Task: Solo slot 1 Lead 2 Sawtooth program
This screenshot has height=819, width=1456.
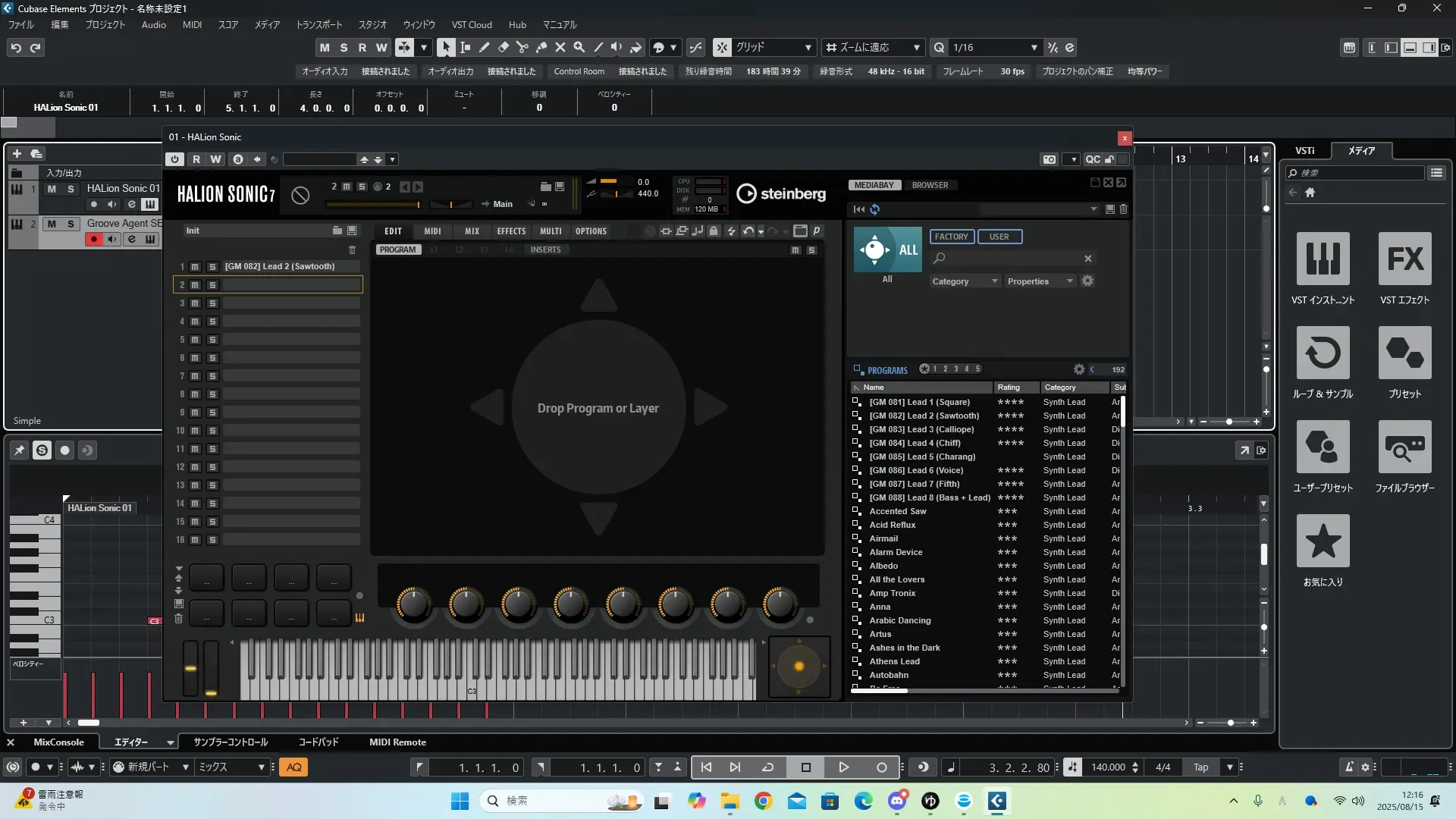Action: 212,267
